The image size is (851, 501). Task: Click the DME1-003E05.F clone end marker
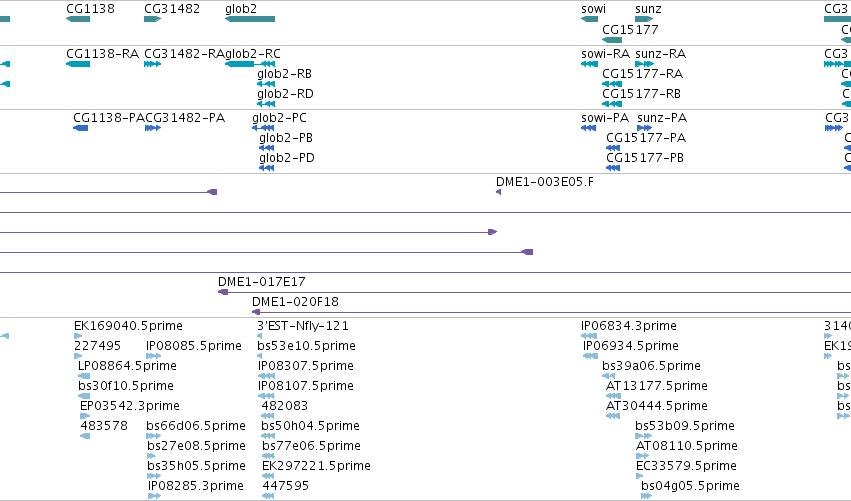[x=498, y=192]
